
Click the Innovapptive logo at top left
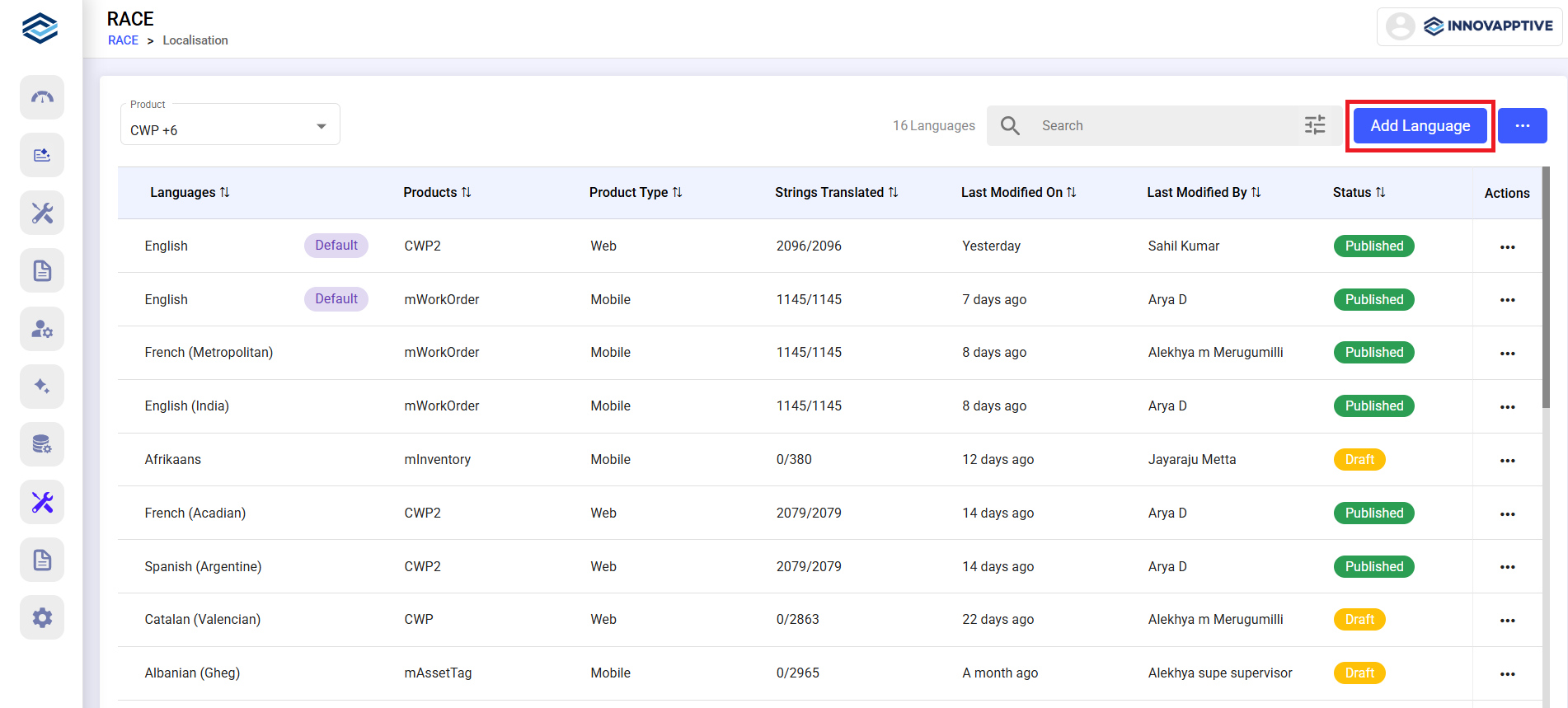pyautogui.click(x=40, y=28)
